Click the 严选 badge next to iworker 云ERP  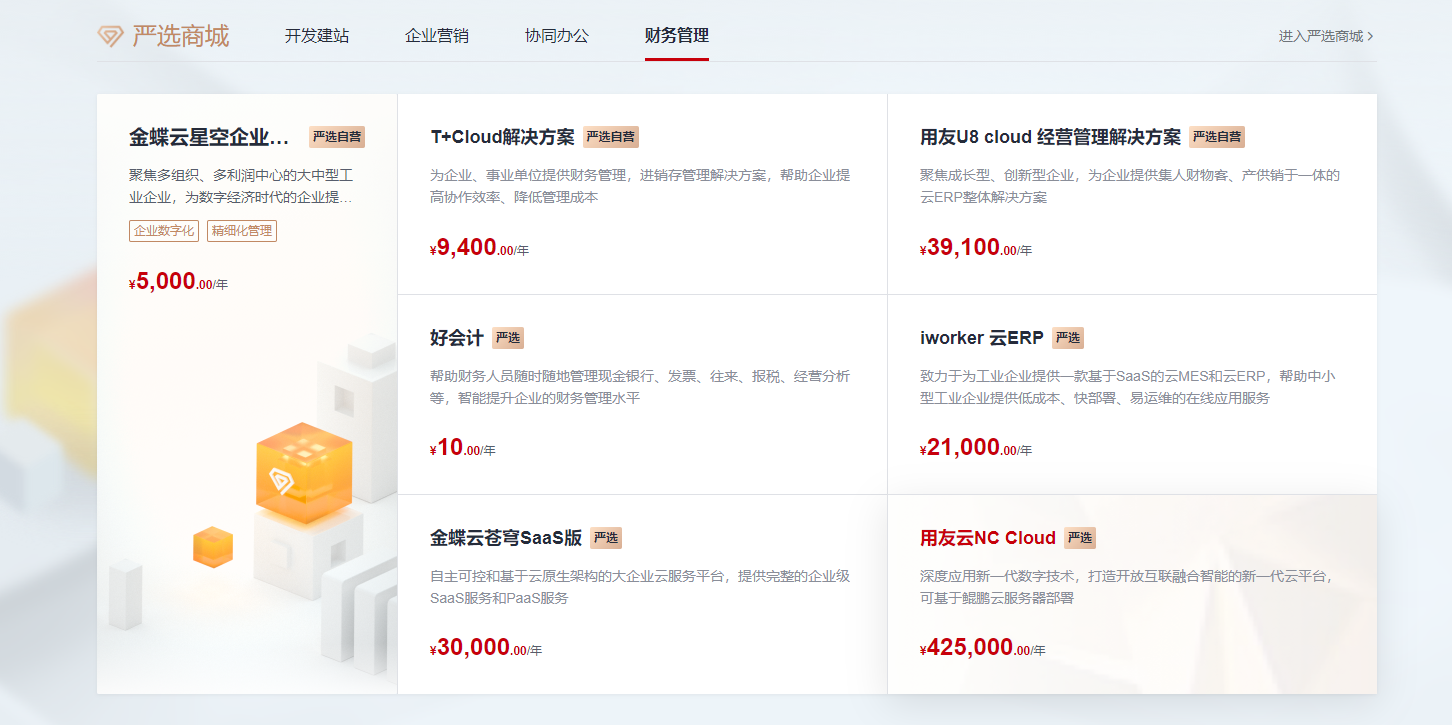click(1068, 338)
